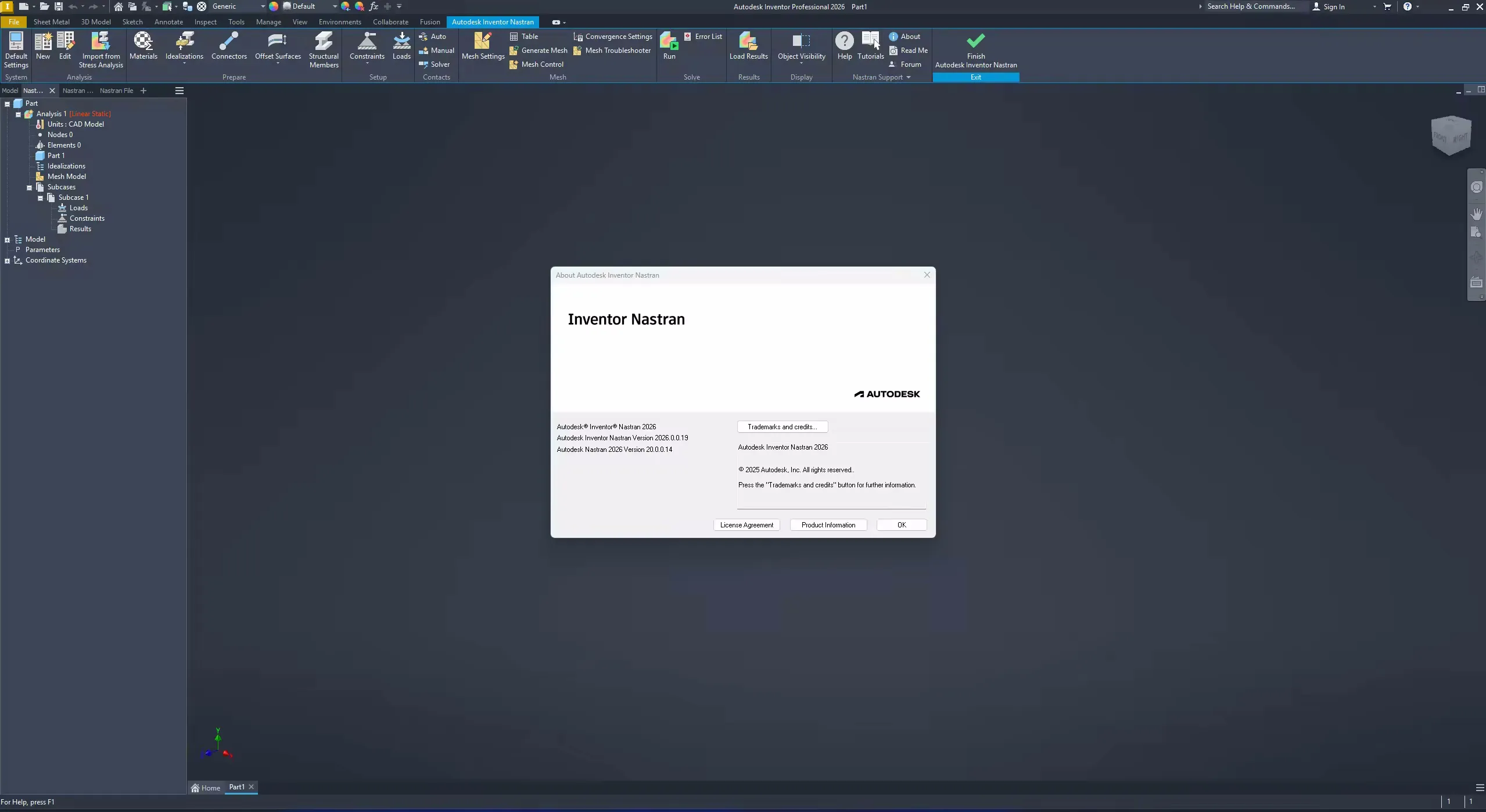1486x812 pixels.
Task: Expand the Model node in the browser
Action: 8,239
